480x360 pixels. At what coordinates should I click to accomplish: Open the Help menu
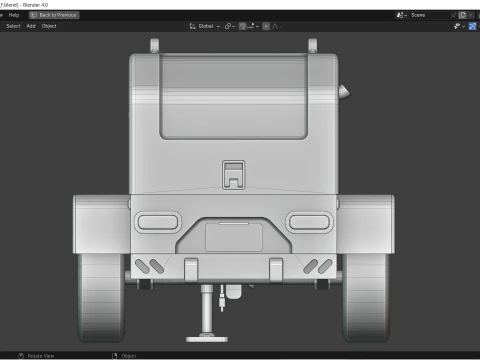pos(14,15)
